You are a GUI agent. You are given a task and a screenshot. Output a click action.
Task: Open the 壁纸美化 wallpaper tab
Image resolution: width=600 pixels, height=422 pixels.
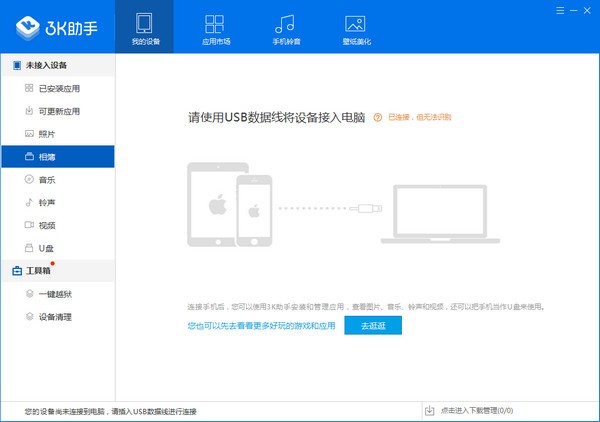(354, 29)
